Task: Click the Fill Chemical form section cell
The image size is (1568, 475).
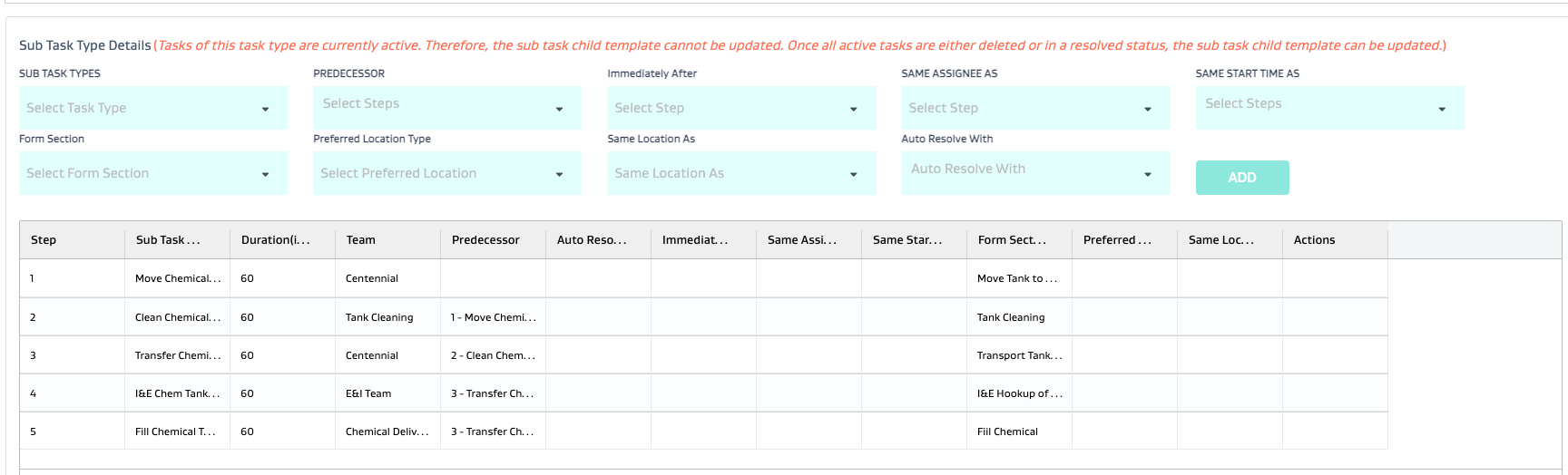Action: (1007, 431)
